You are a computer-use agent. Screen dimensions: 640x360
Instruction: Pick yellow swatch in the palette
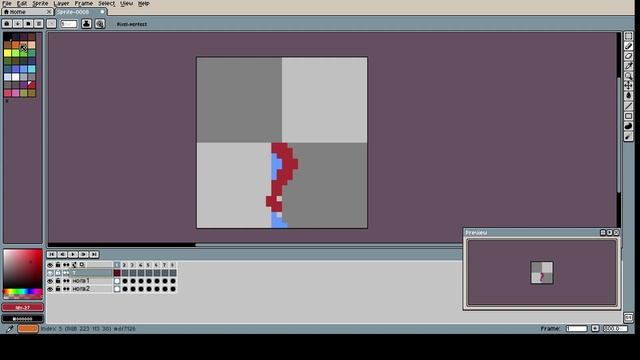7,53
